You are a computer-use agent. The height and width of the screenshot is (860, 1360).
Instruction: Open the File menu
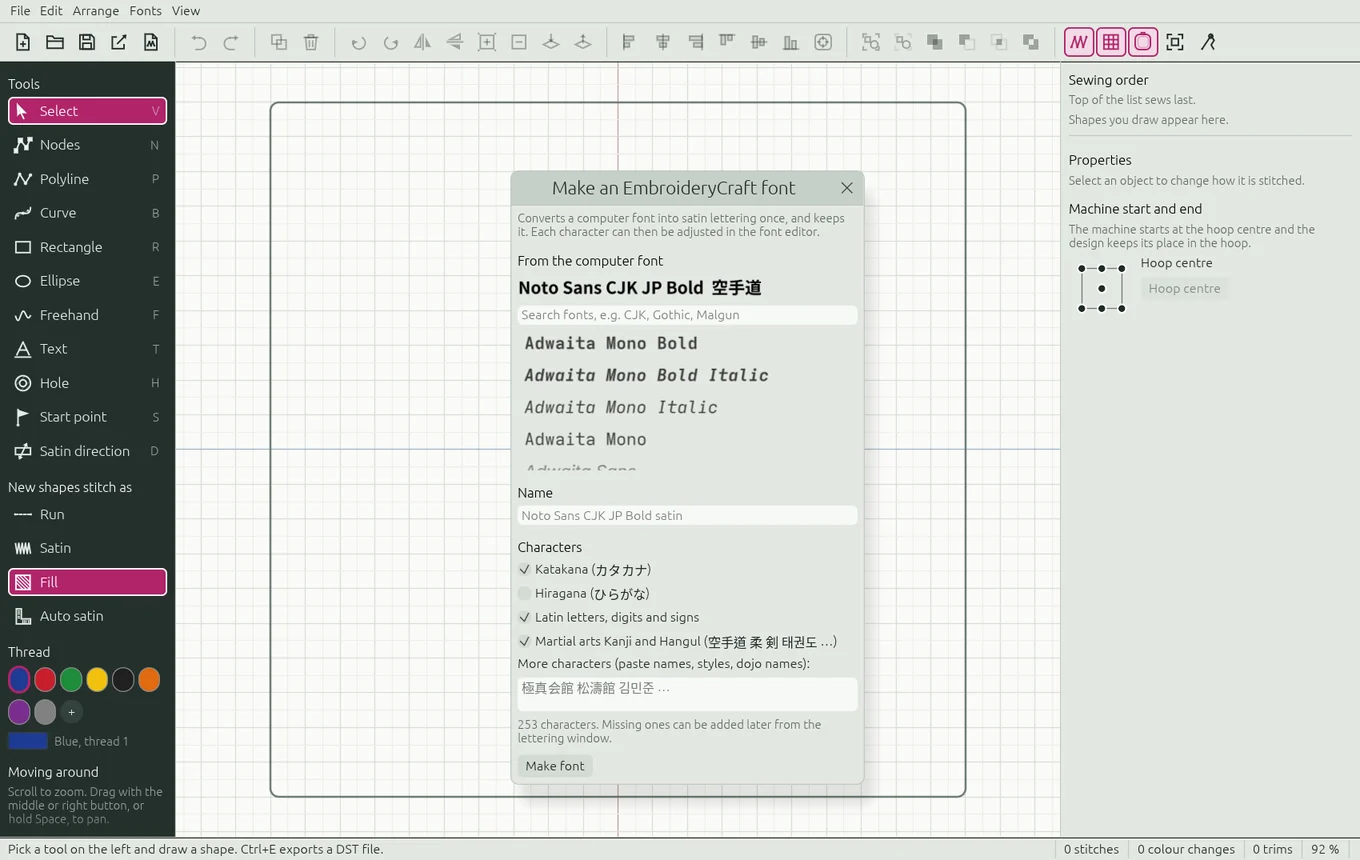pos(19,11)
